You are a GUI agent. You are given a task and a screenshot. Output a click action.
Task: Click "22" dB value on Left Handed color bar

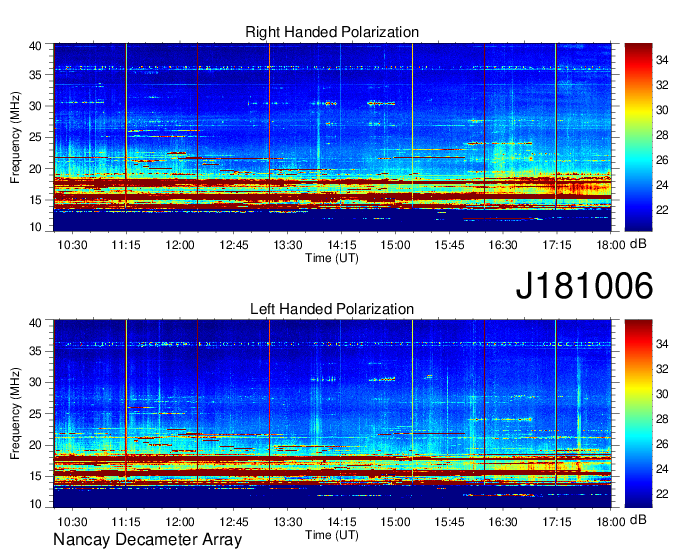[x=662, y=494]
